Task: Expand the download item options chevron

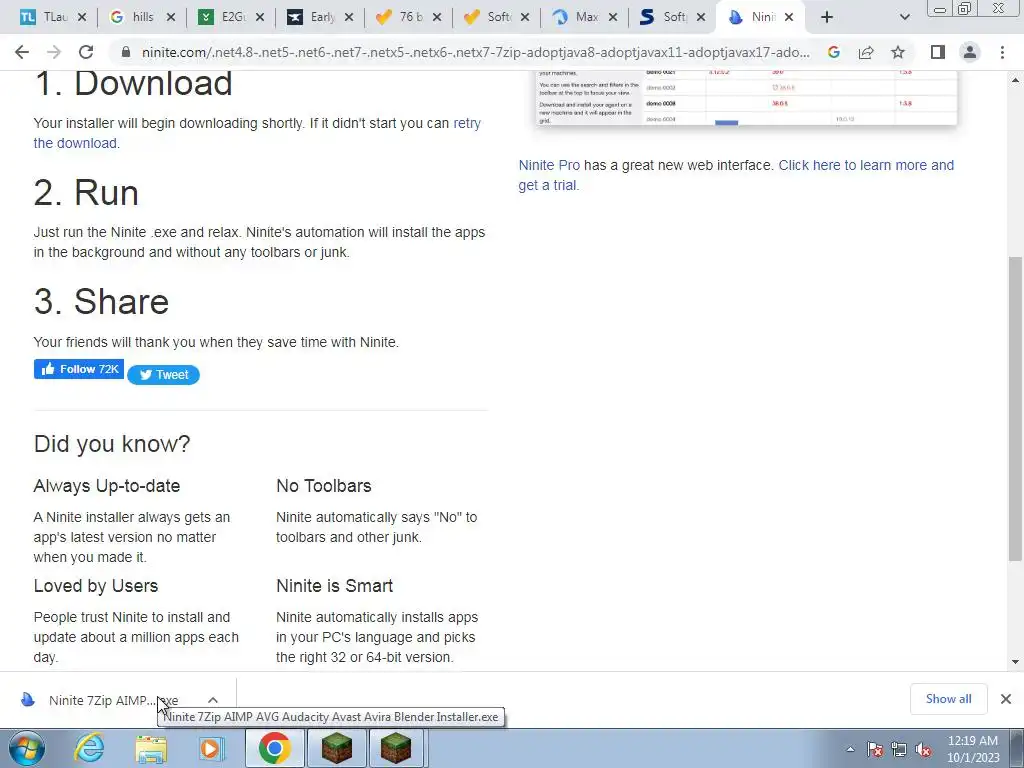Action: [213, 700]
